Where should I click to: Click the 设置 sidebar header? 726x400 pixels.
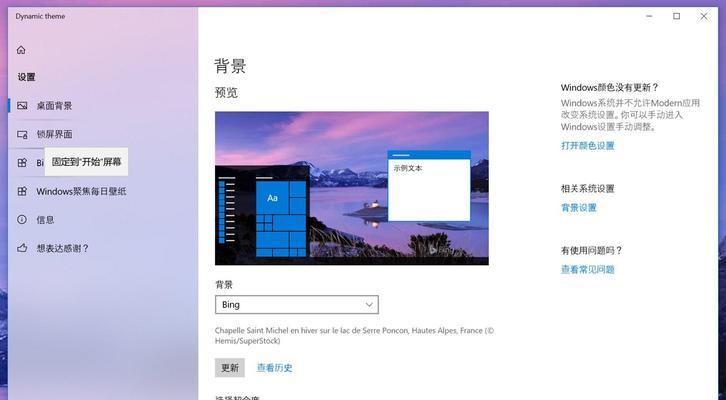point(26,77)
